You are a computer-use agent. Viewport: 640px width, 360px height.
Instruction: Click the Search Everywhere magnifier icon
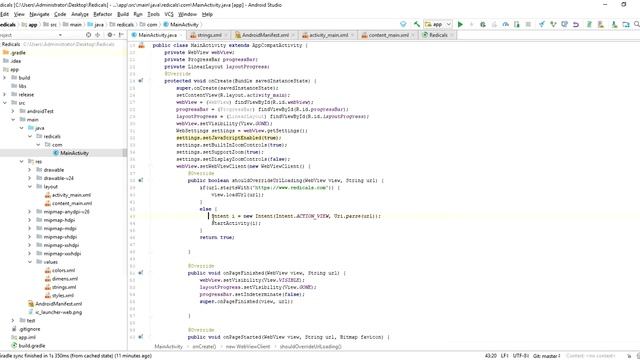point(637,24)
